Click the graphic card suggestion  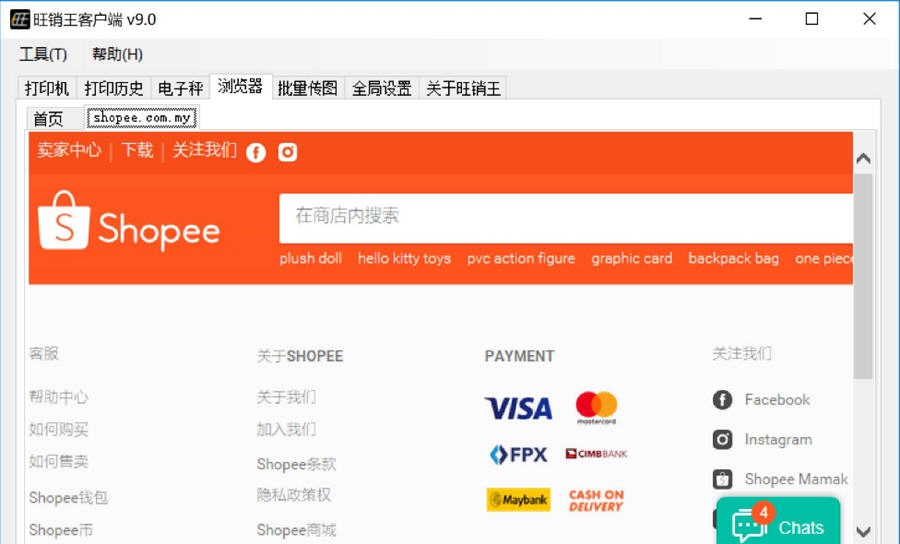(632, 259)
